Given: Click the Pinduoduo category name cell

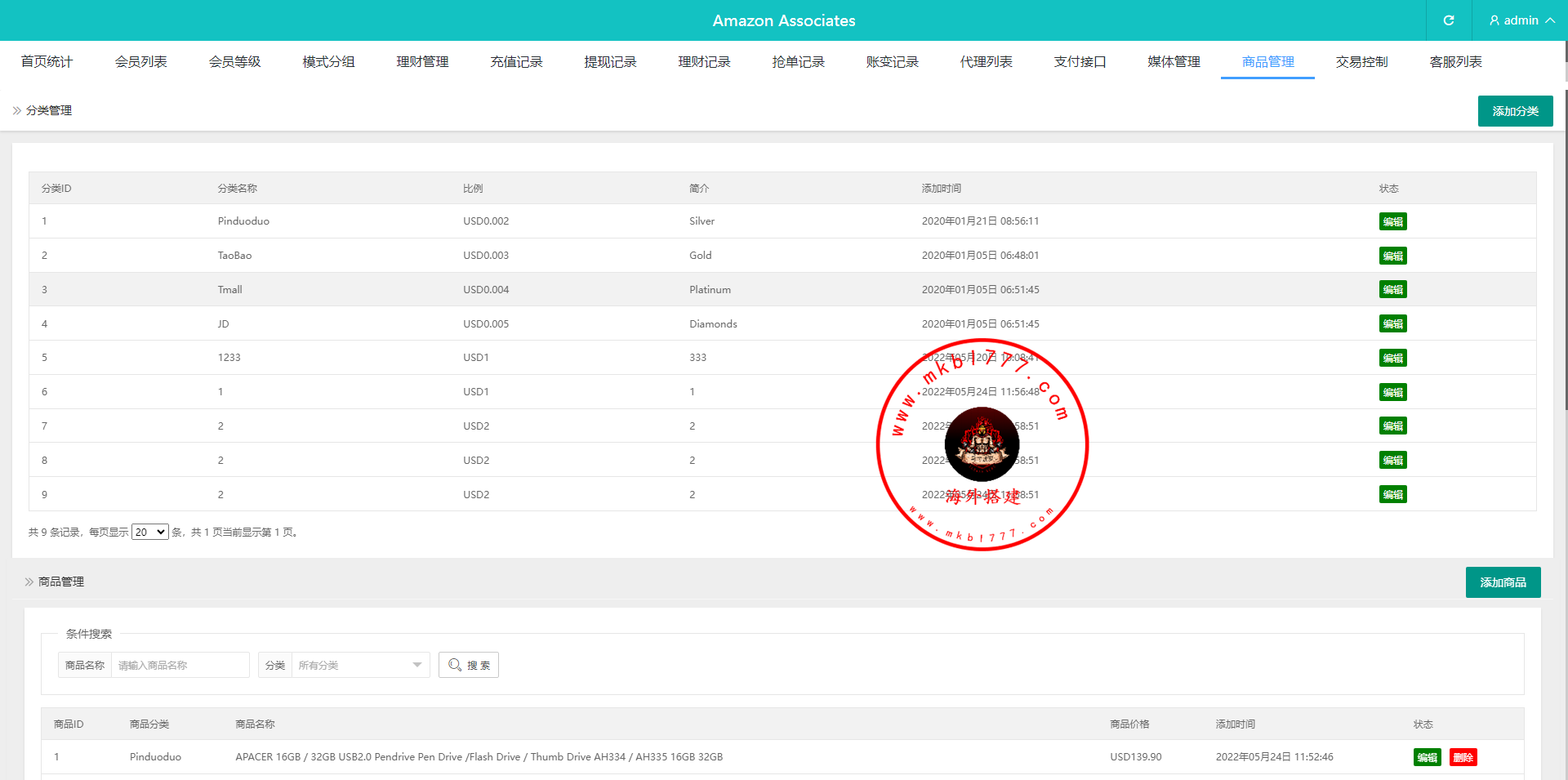Looking at the screenshot, I should [x=243, y=221].
